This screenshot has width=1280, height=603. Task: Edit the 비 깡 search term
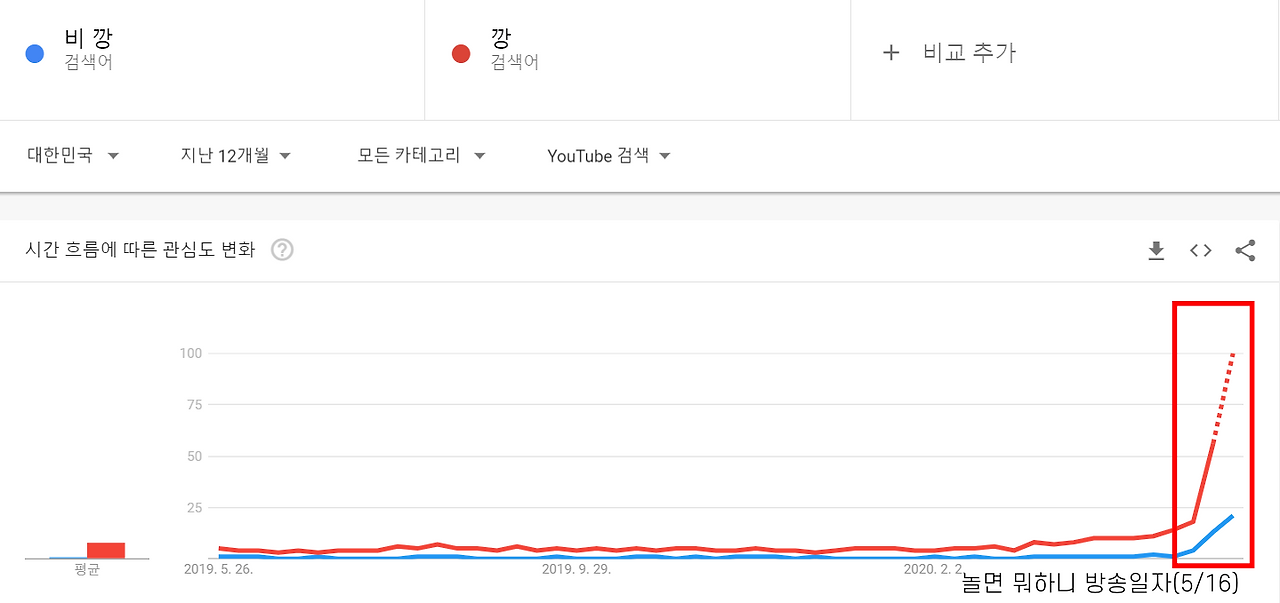88,40
